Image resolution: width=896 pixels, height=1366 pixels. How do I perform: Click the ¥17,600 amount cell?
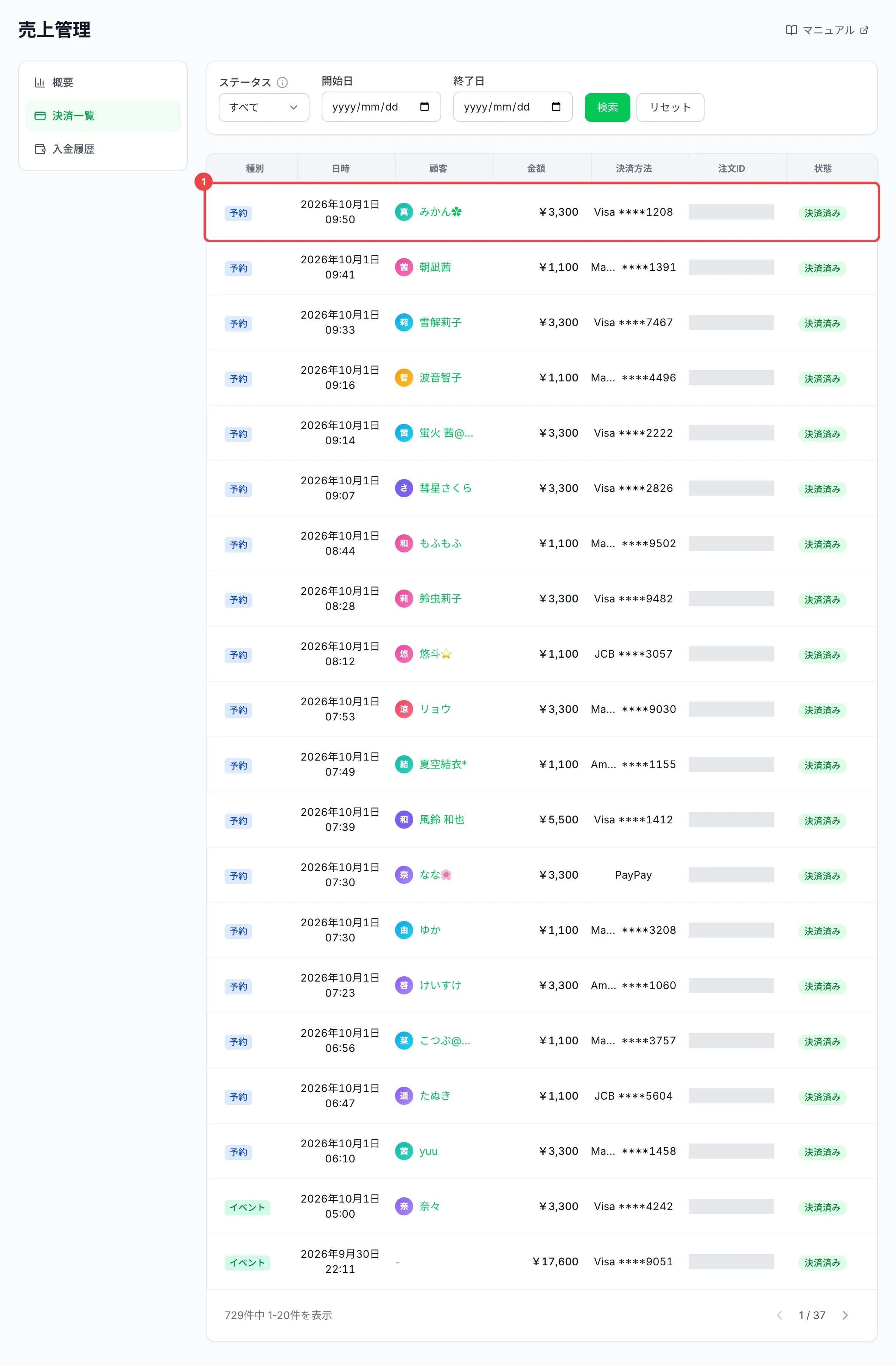[555, 1262]
